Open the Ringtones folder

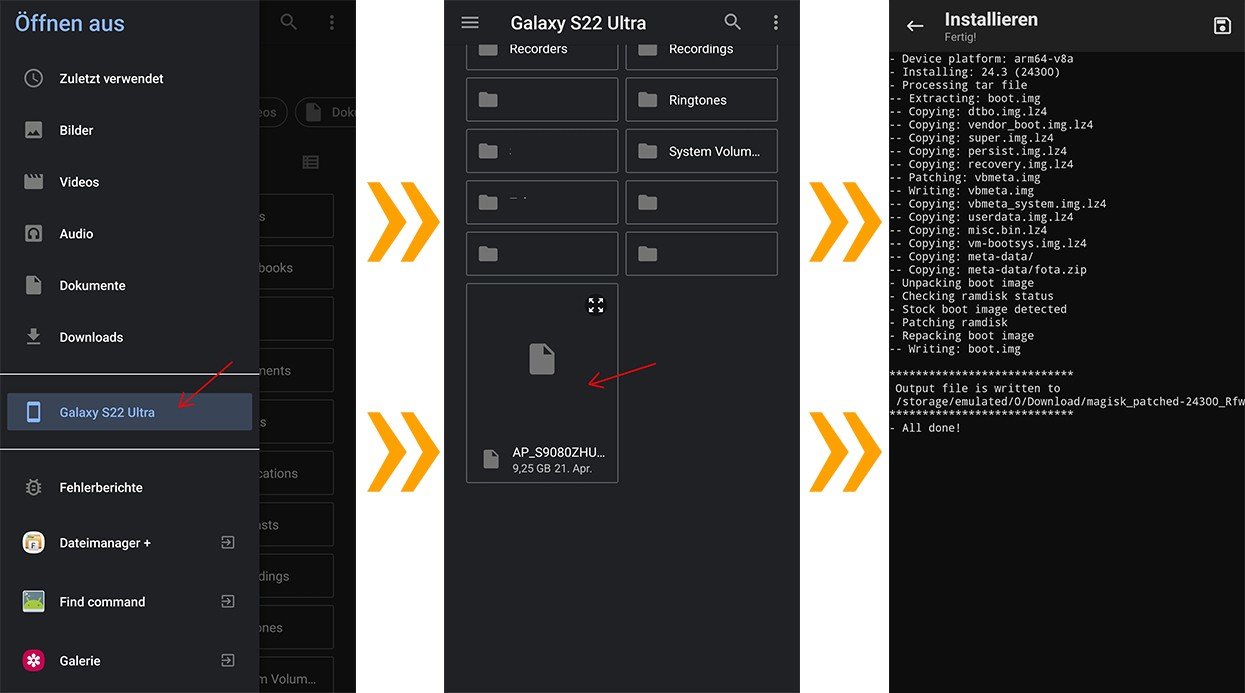[702, 100]
